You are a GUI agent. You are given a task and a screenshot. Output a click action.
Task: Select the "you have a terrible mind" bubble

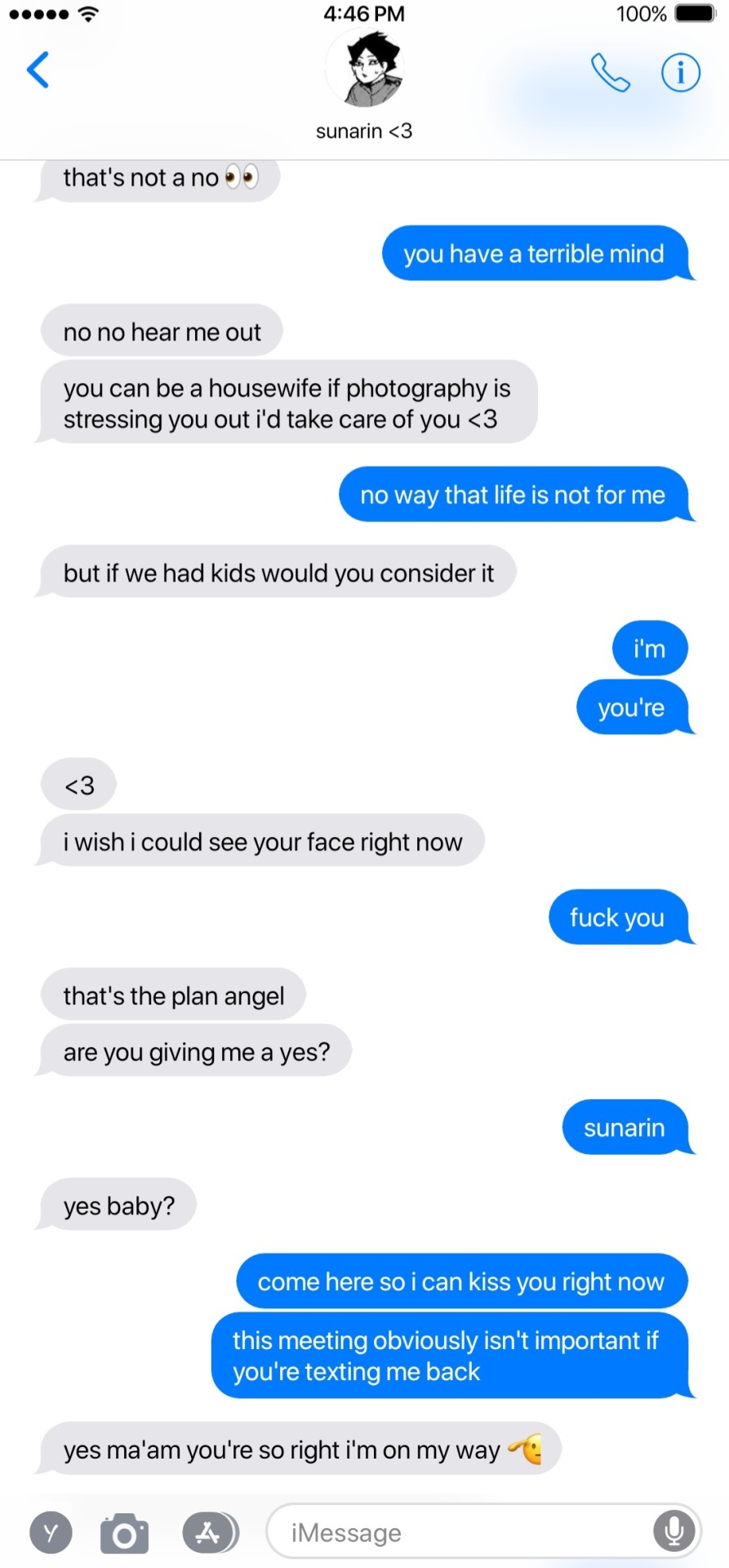tap(536, 253)
